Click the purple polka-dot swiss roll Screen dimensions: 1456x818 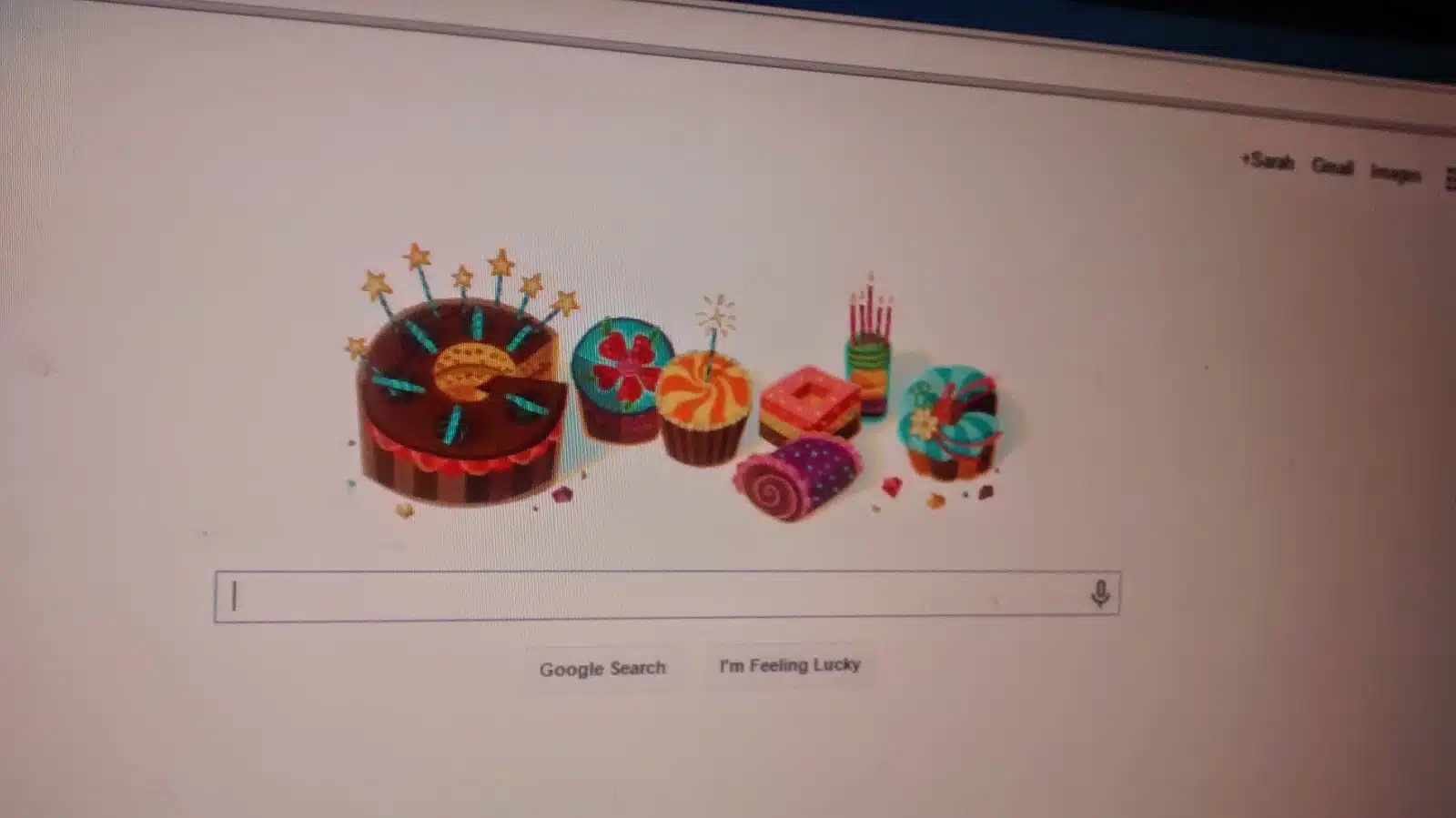[798, 477]
